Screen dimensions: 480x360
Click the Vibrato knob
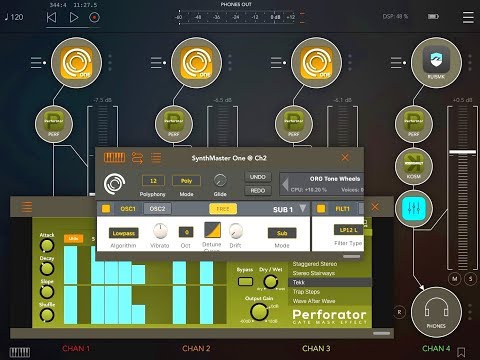(160, 231)
